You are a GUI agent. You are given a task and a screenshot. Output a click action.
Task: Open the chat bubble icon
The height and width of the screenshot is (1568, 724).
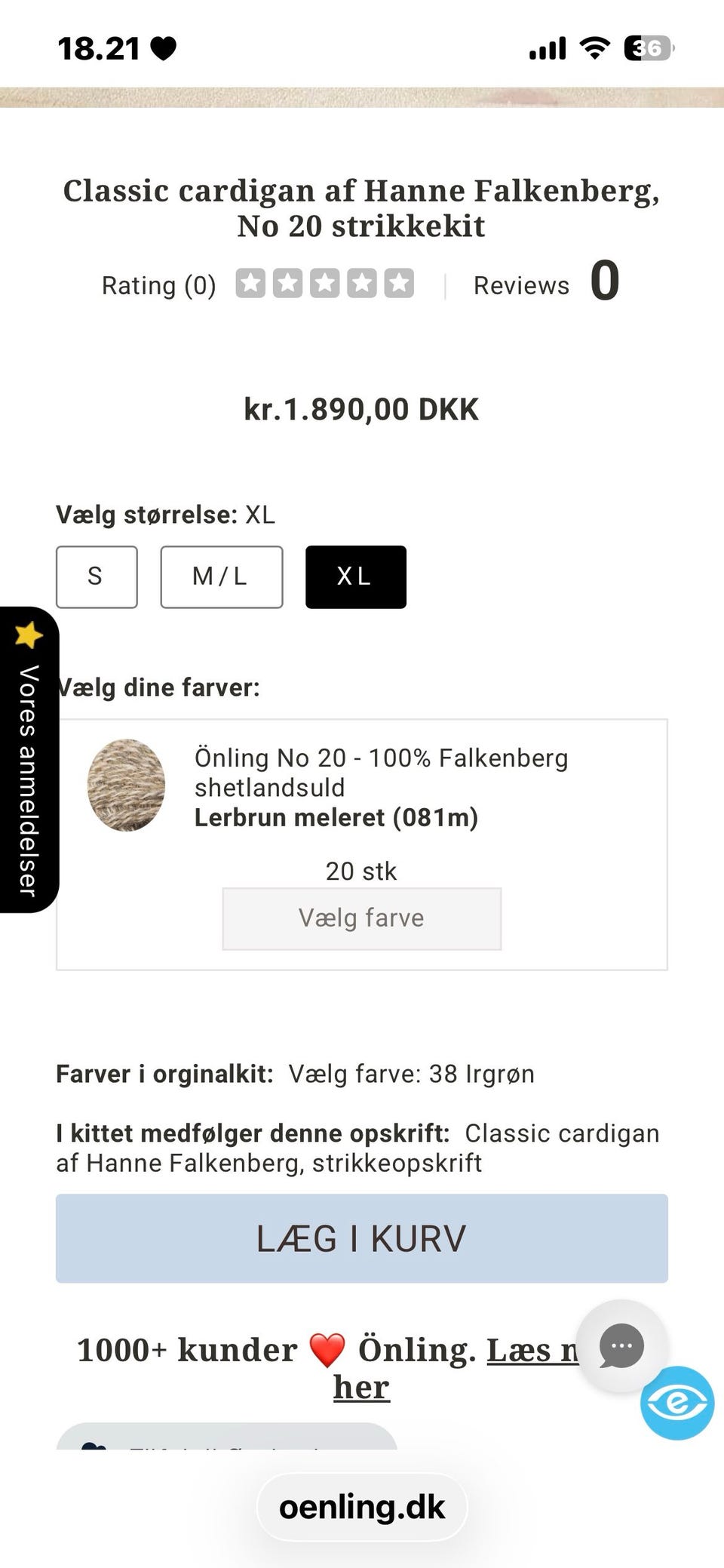621,1345
